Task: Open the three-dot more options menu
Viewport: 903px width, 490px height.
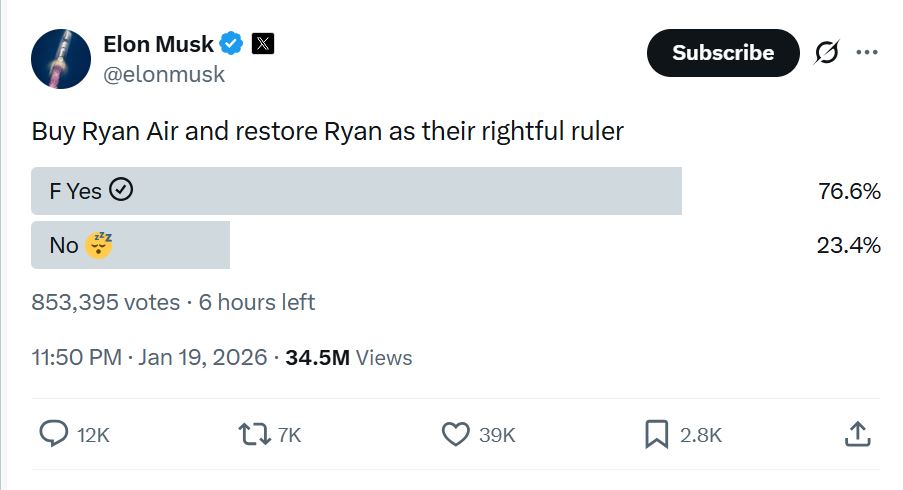Action: tap(867, 52)
